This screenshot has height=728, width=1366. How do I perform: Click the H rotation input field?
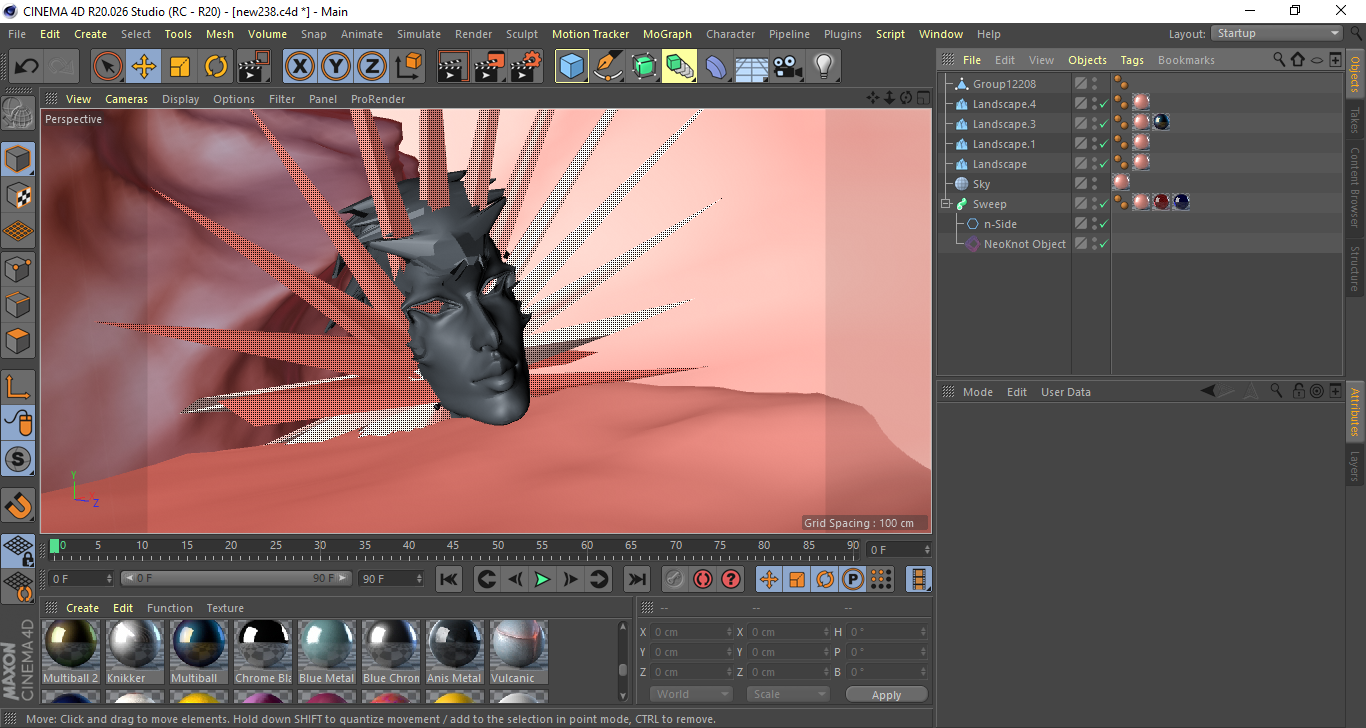point(887,632)
